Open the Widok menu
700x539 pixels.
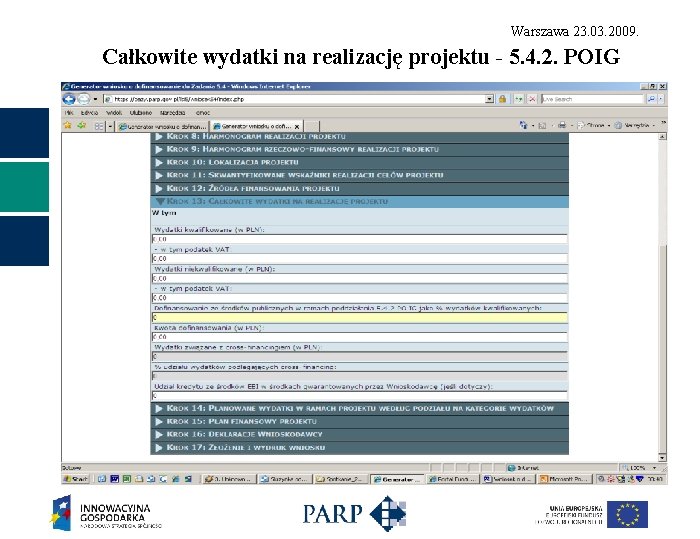[x=114, y=113]
